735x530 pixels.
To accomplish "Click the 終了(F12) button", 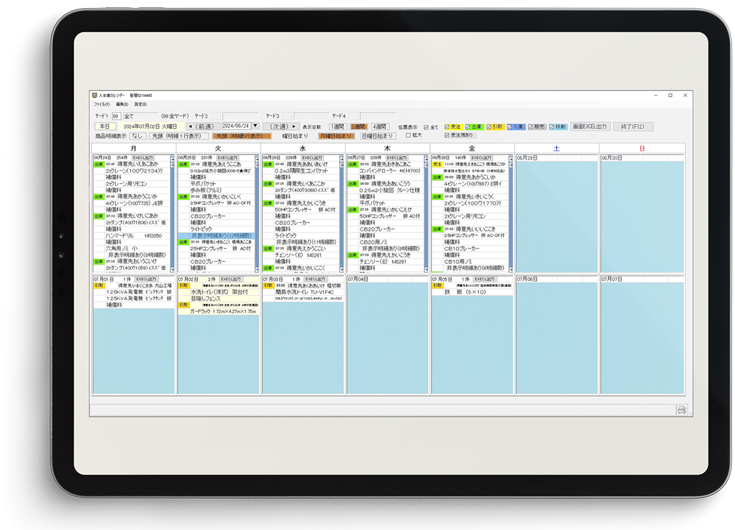I will (633, 127).
